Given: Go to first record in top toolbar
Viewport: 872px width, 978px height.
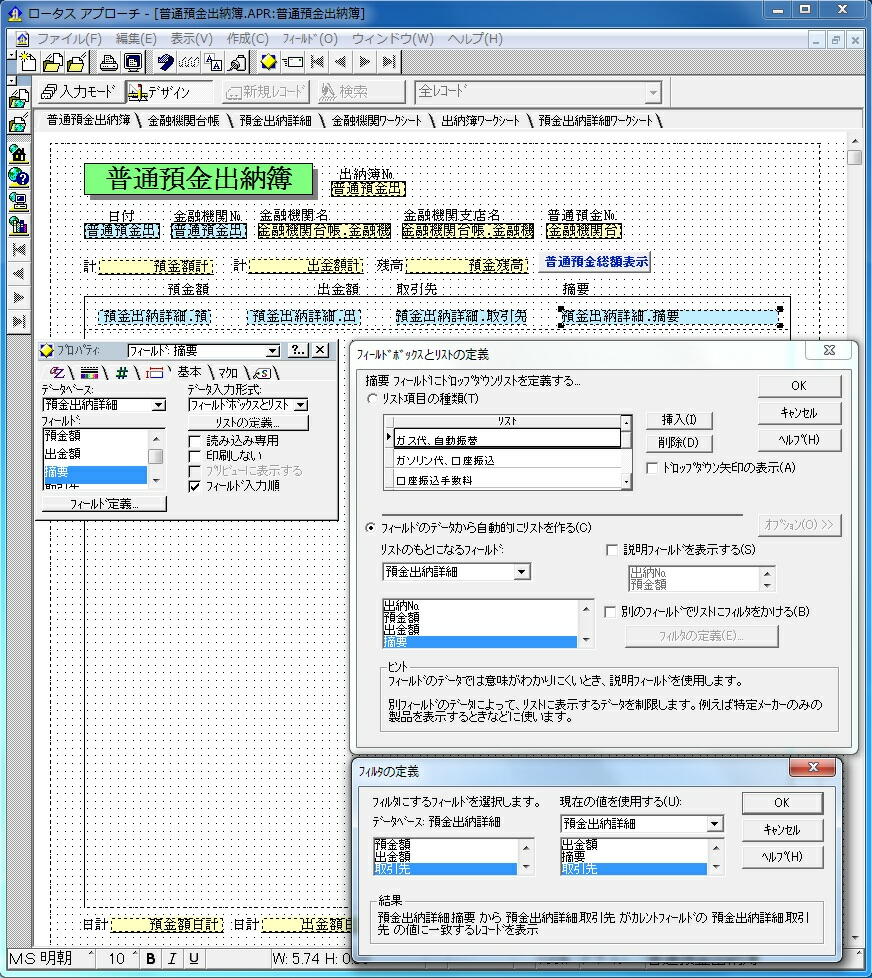Looking at the screenshot, I should 317,62.
